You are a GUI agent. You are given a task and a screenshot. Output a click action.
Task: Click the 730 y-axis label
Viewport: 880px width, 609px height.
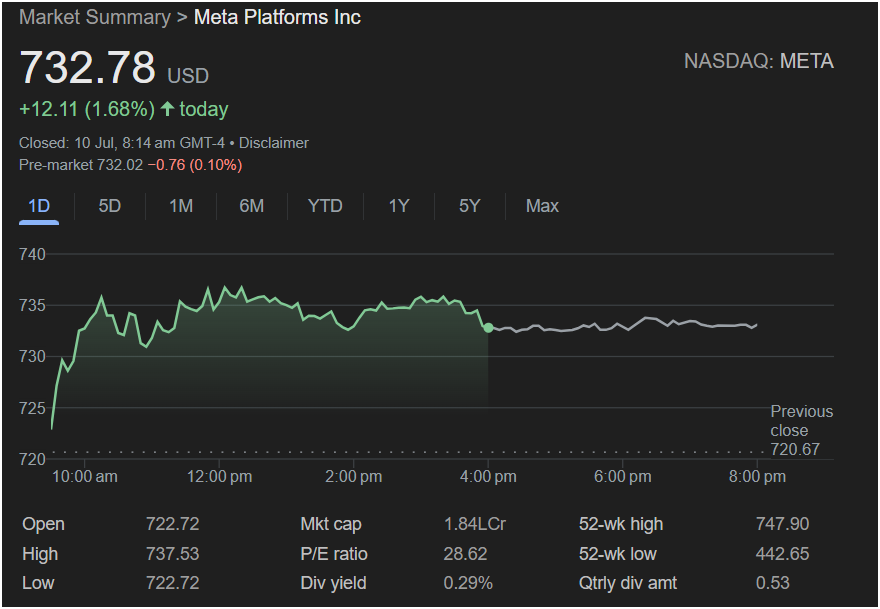(x=32, y=357)
